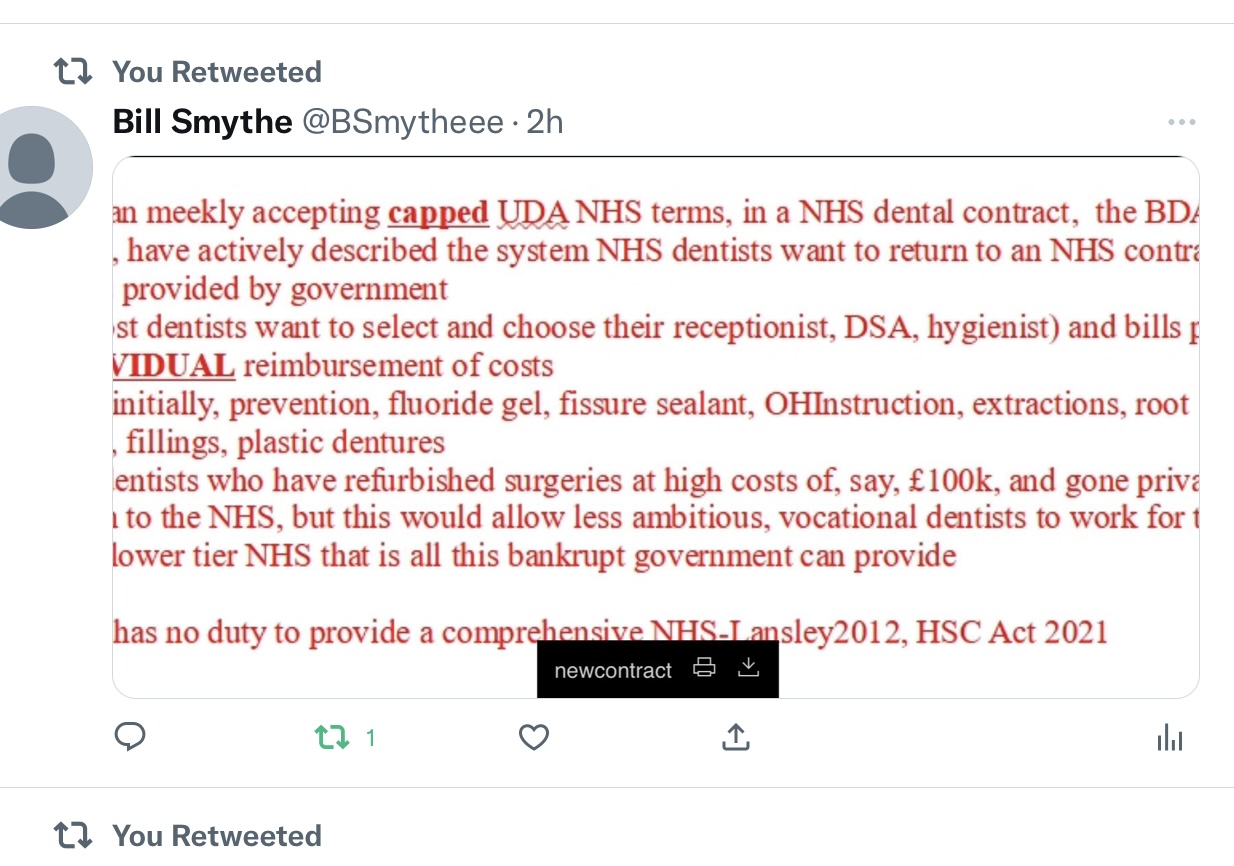Open the @BSmytheee handle link
The width and height of the screenshot is (1234, 866).
(x=403, y=122)
